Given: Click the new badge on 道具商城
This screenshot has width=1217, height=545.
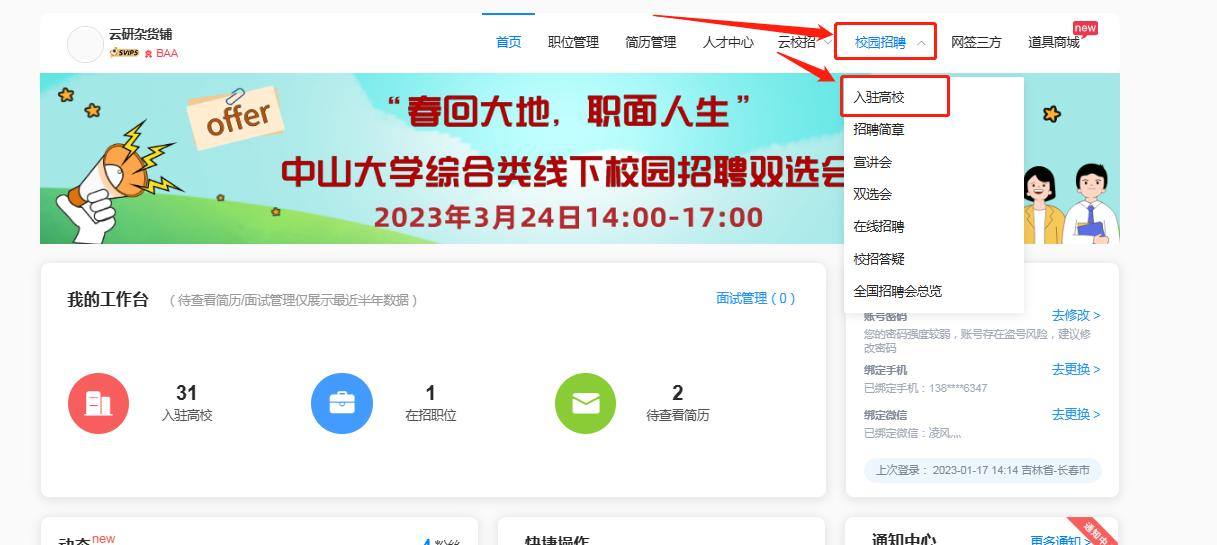Looking at the screenshot, I should pyautogui.click(x=1084, y=28).
